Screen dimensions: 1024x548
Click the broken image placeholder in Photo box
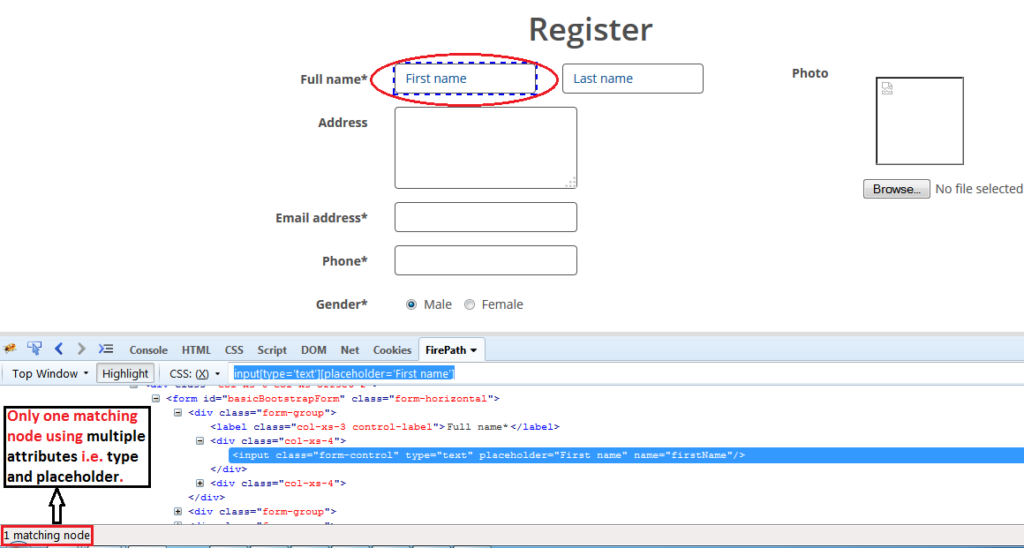tap(887, 89)
